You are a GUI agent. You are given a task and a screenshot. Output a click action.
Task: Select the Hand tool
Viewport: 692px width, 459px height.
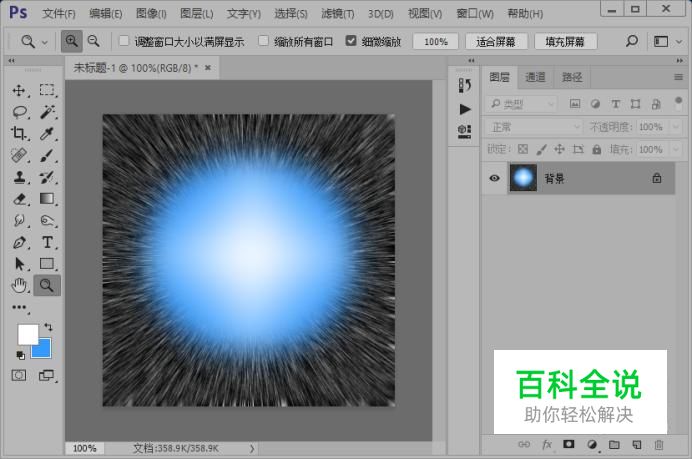click(x=19, y=286)
